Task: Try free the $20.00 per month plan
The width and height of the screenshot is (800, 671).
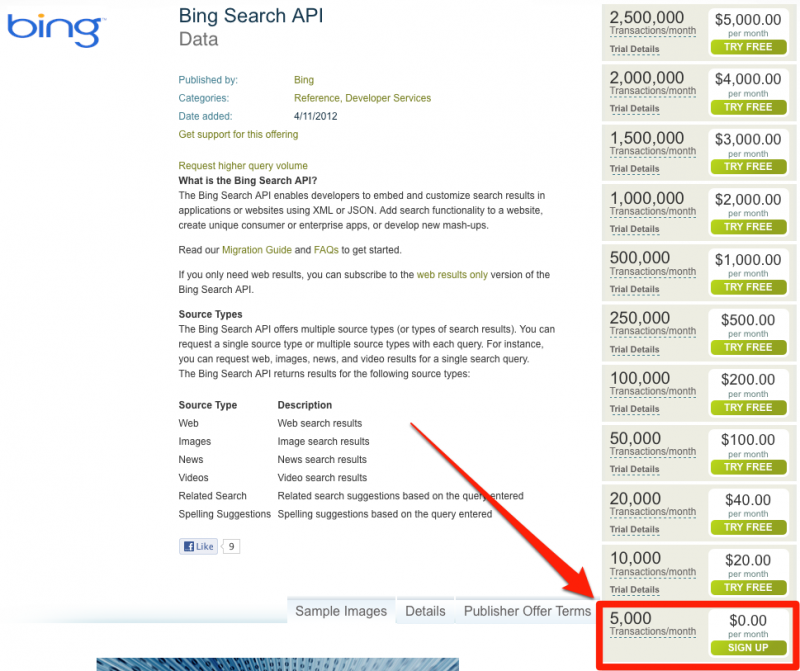Action: (x=748, y=587)
